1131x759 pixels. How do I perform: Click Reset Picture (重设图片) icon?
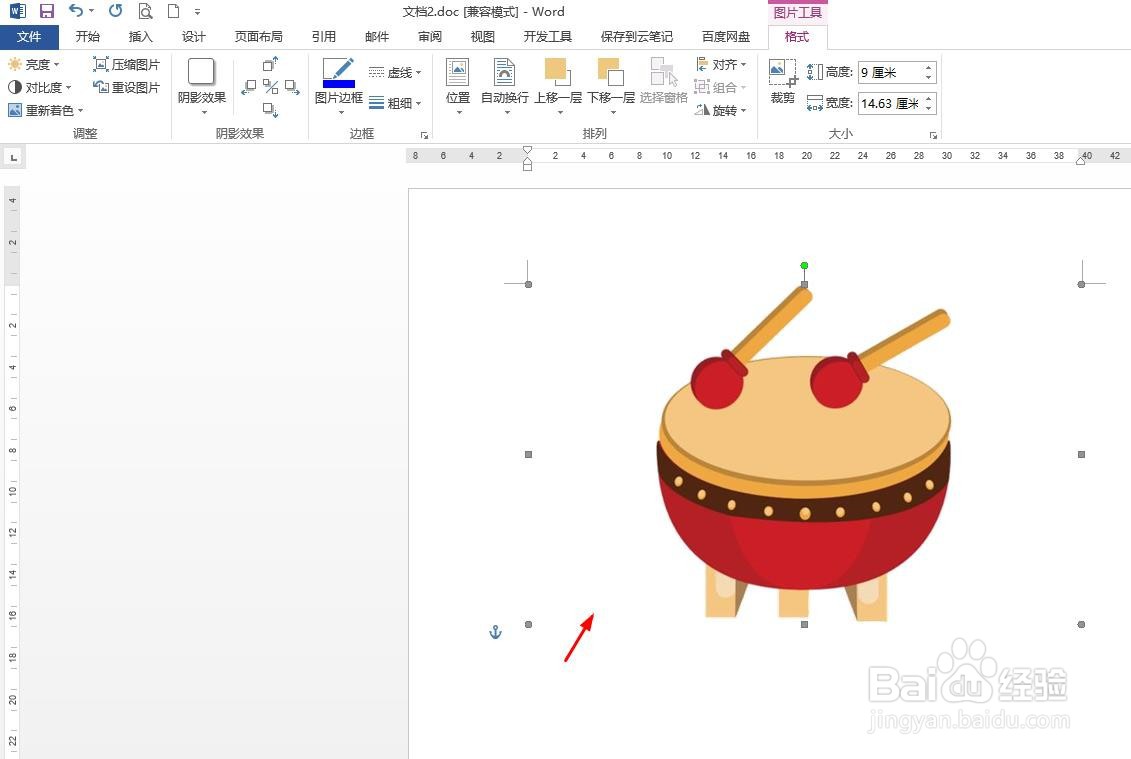101,87
